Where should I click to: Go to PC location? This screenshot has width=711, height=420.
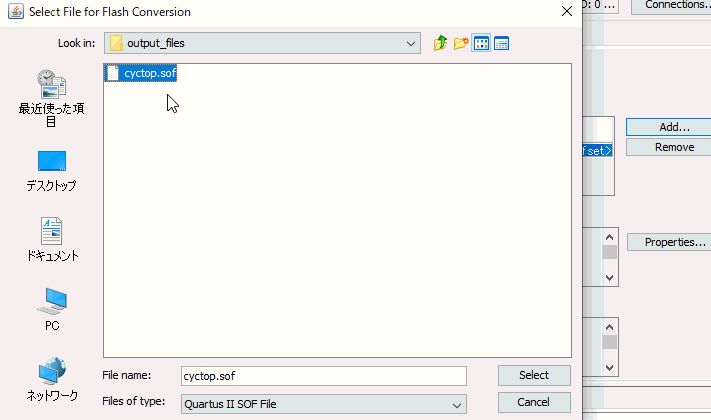point(52,309)
